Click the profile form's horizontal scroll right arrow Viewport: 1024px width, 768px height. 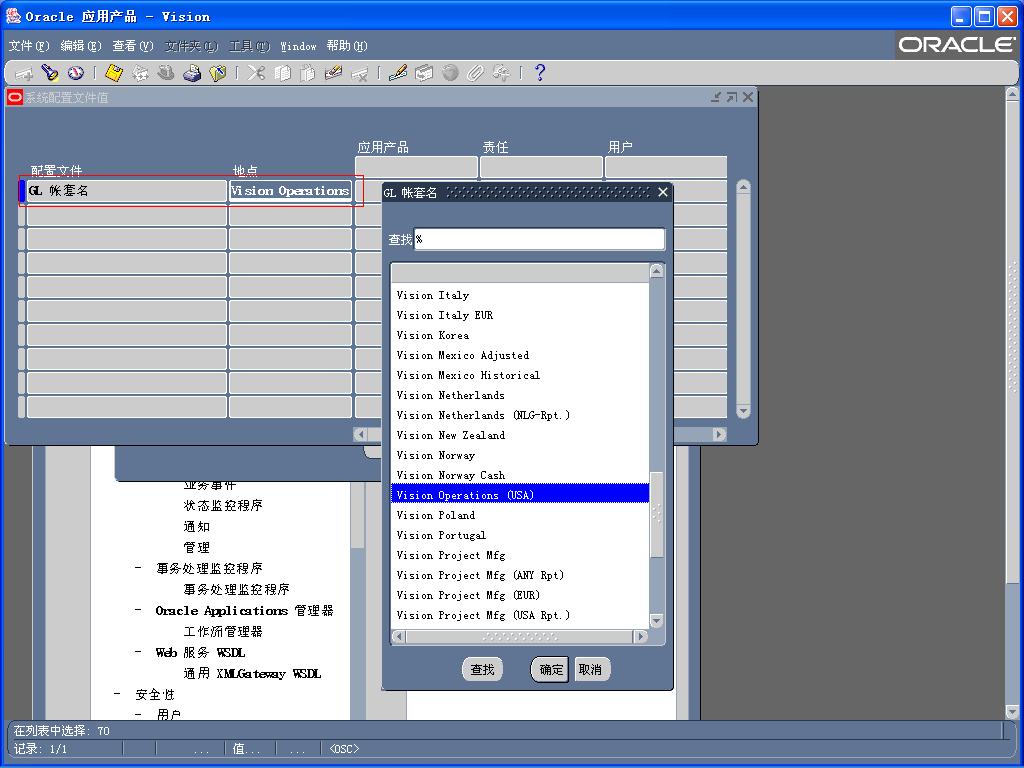[x=719, y=434]
